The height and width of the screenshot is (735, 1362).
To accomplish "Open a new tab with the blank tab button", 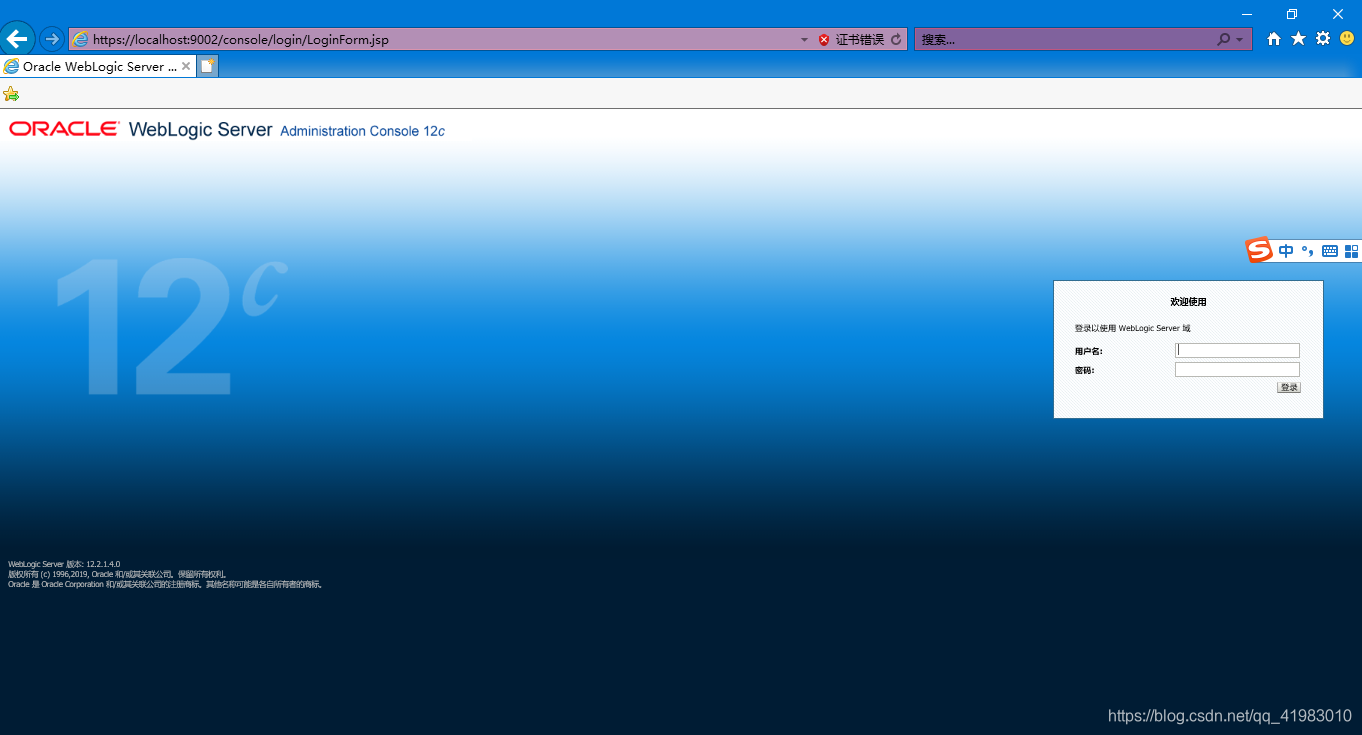I will pyautogui.click(x=207, y=66).
